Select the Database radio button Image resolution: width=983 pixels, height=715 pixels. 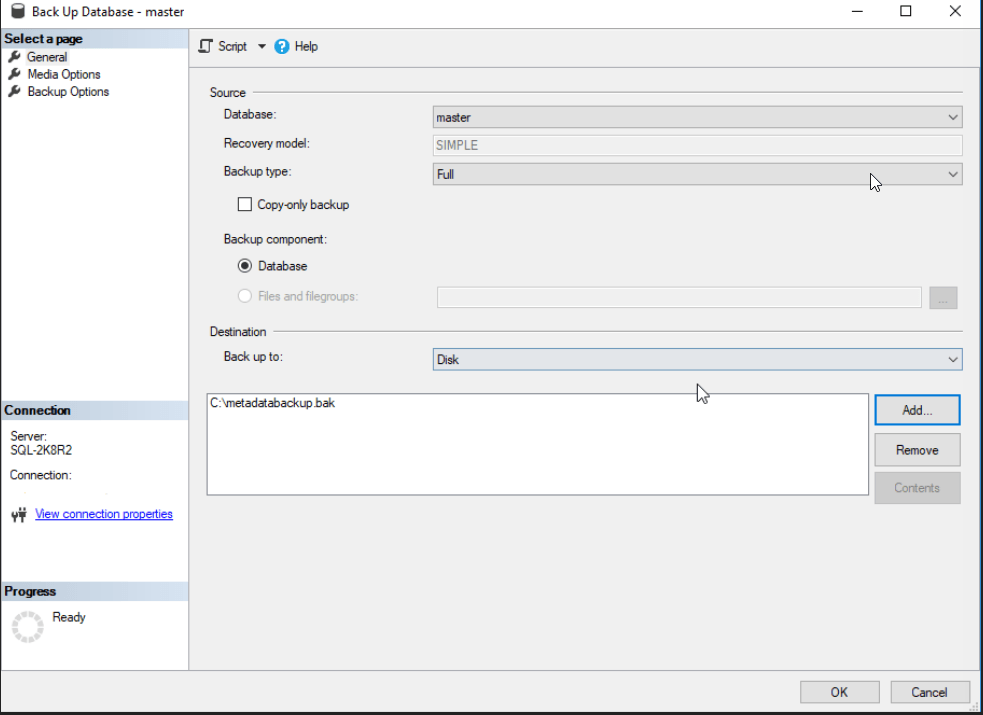[245, 266]
